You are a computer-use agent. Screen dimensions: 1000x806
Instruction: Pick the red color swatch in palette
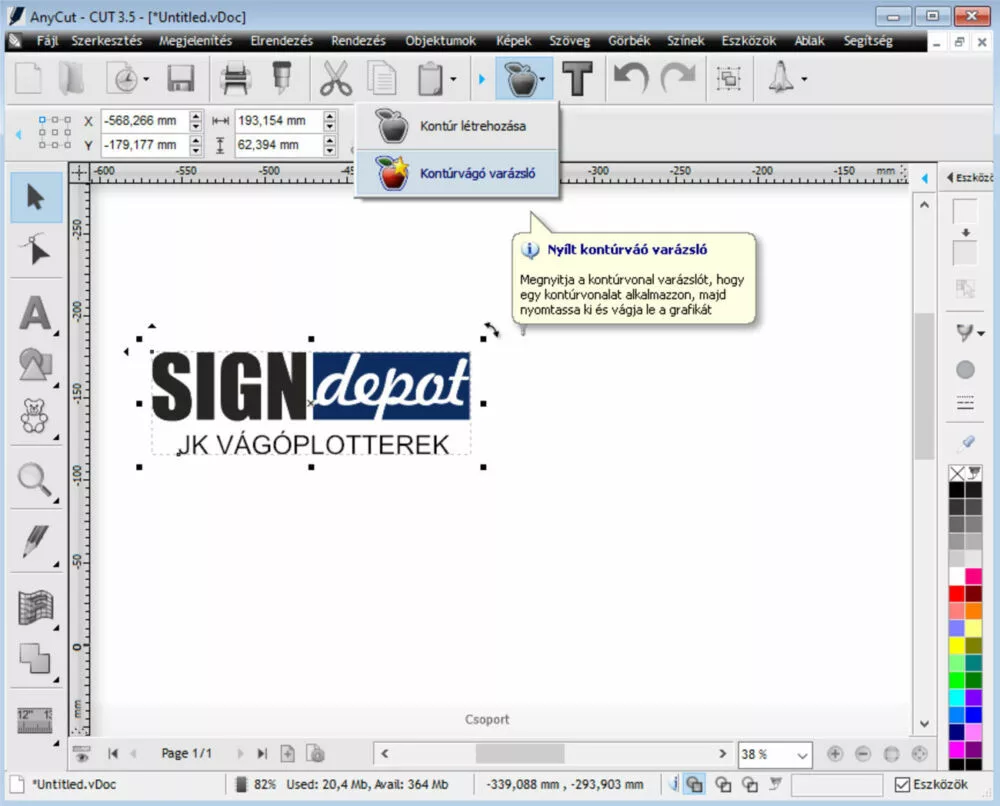click(957, 593)
